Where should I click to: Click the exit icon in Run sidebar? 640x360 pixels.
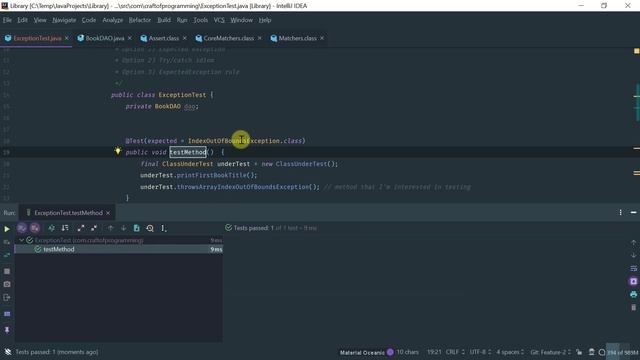pos(7,298)
